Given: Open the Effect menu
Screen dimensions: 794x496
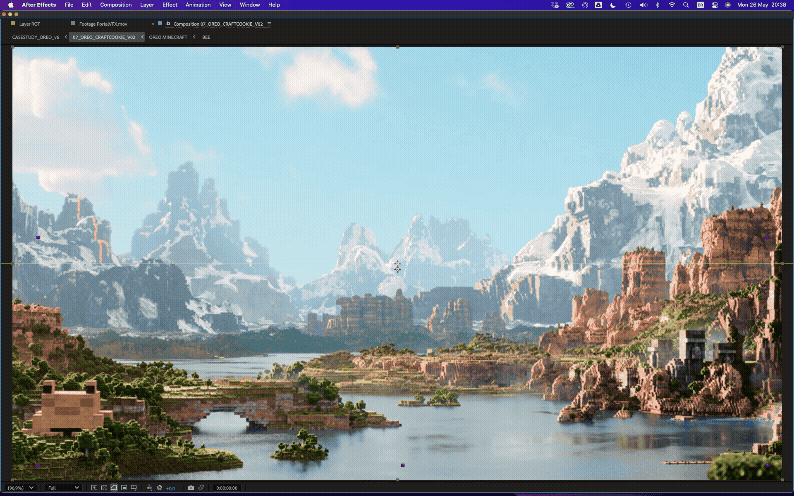Looking at the screenshot, I should (x=170, y=5).
